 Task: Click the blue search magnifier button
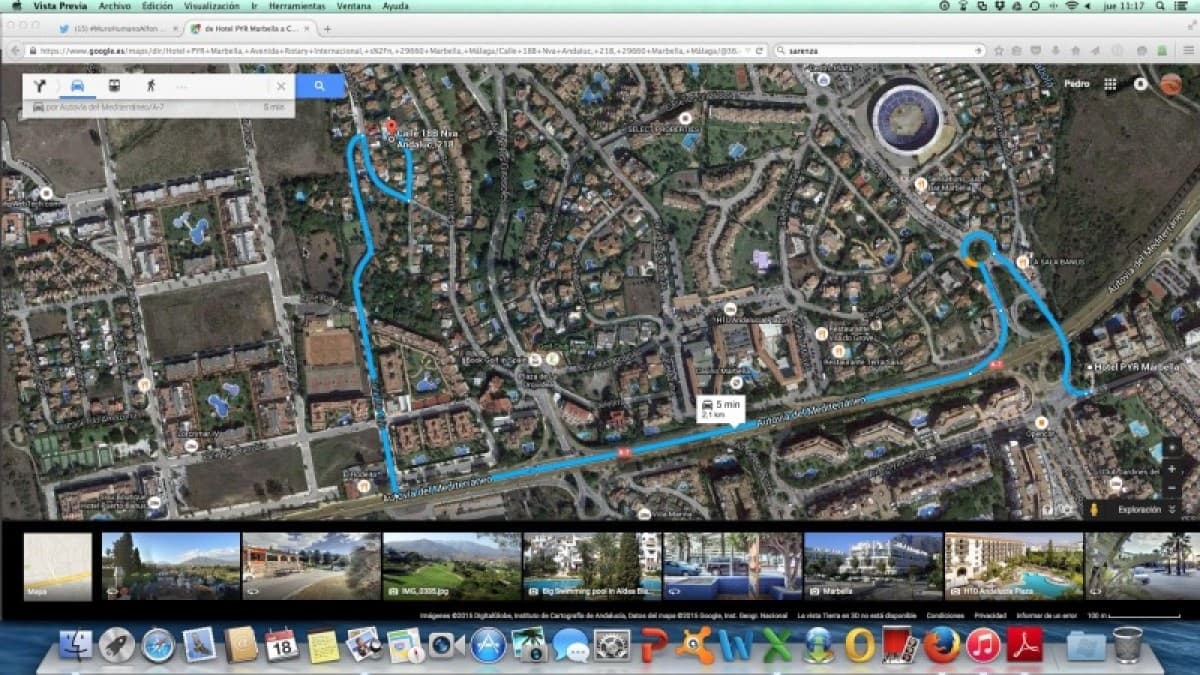[320, 86]
